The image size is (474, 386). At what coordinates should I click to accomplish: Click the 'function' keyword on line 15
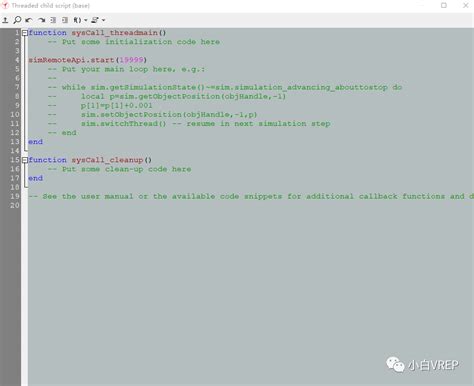47,160
